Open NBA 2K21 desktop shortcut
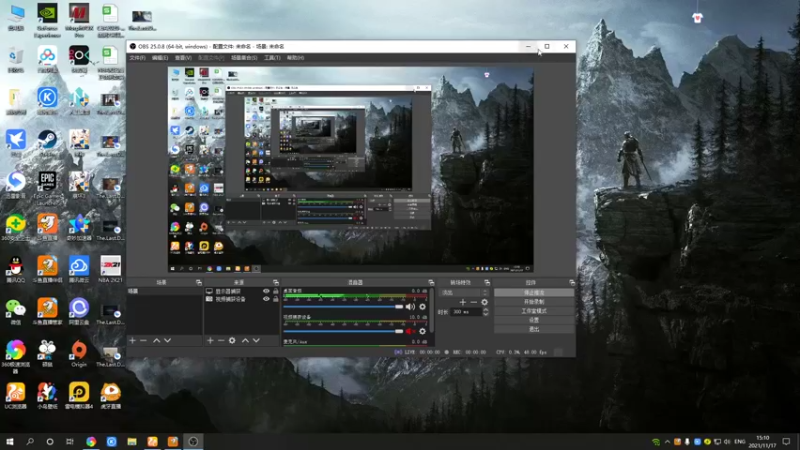This screenshot has height=450, width=800. tap(110, 269)
